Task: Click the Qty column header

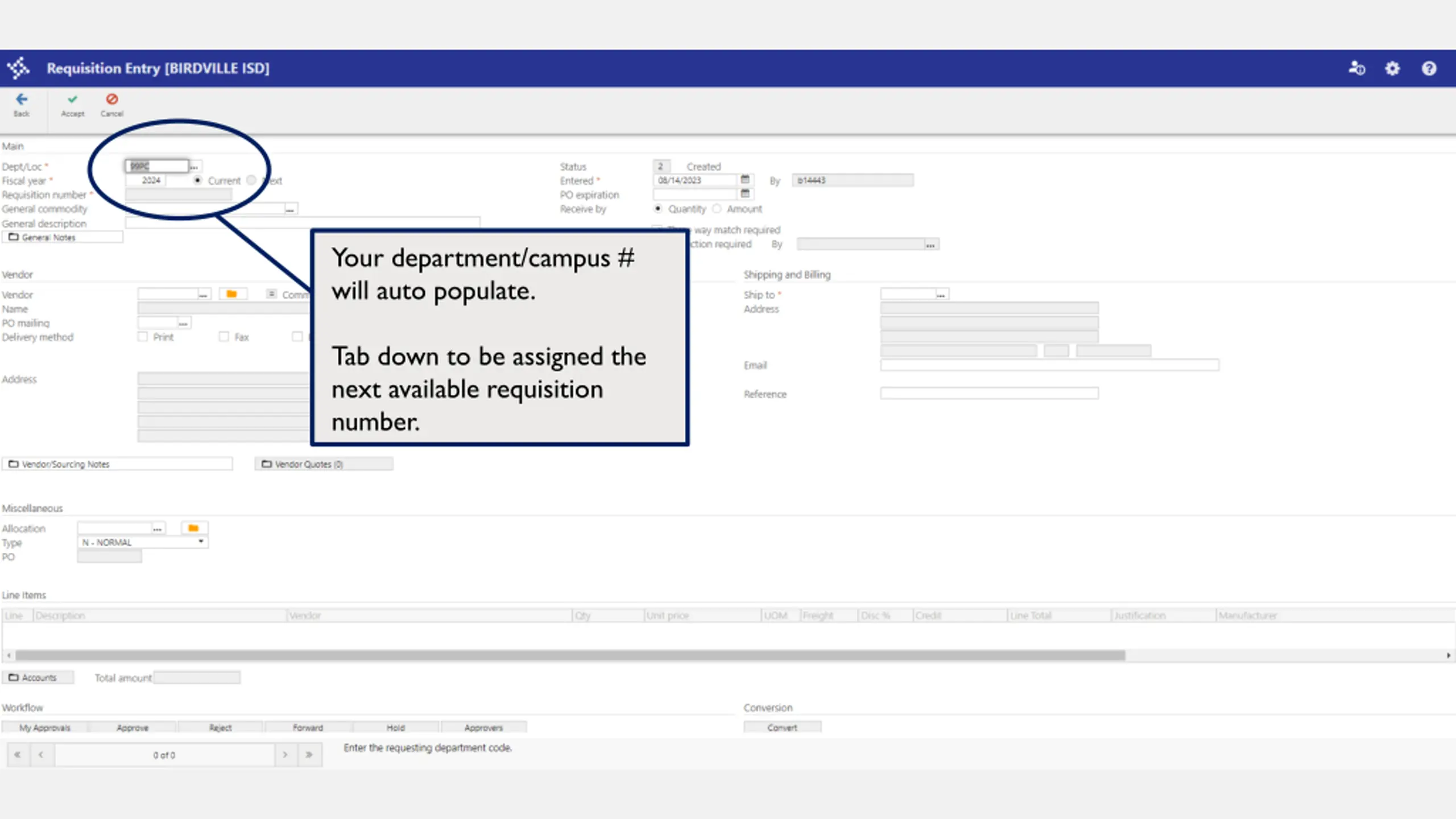Action: coord(608,615)
